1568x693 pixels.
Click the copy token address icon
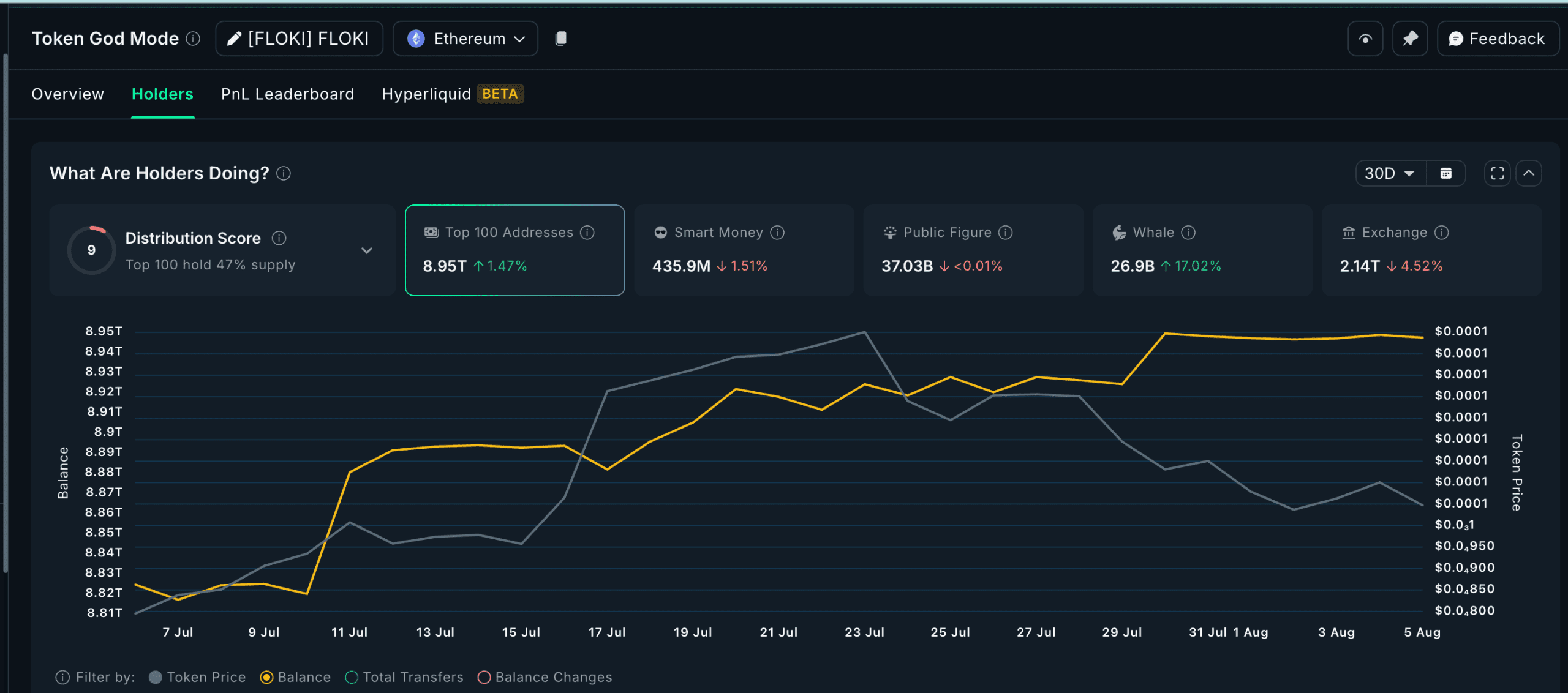(x=560, y=39)
